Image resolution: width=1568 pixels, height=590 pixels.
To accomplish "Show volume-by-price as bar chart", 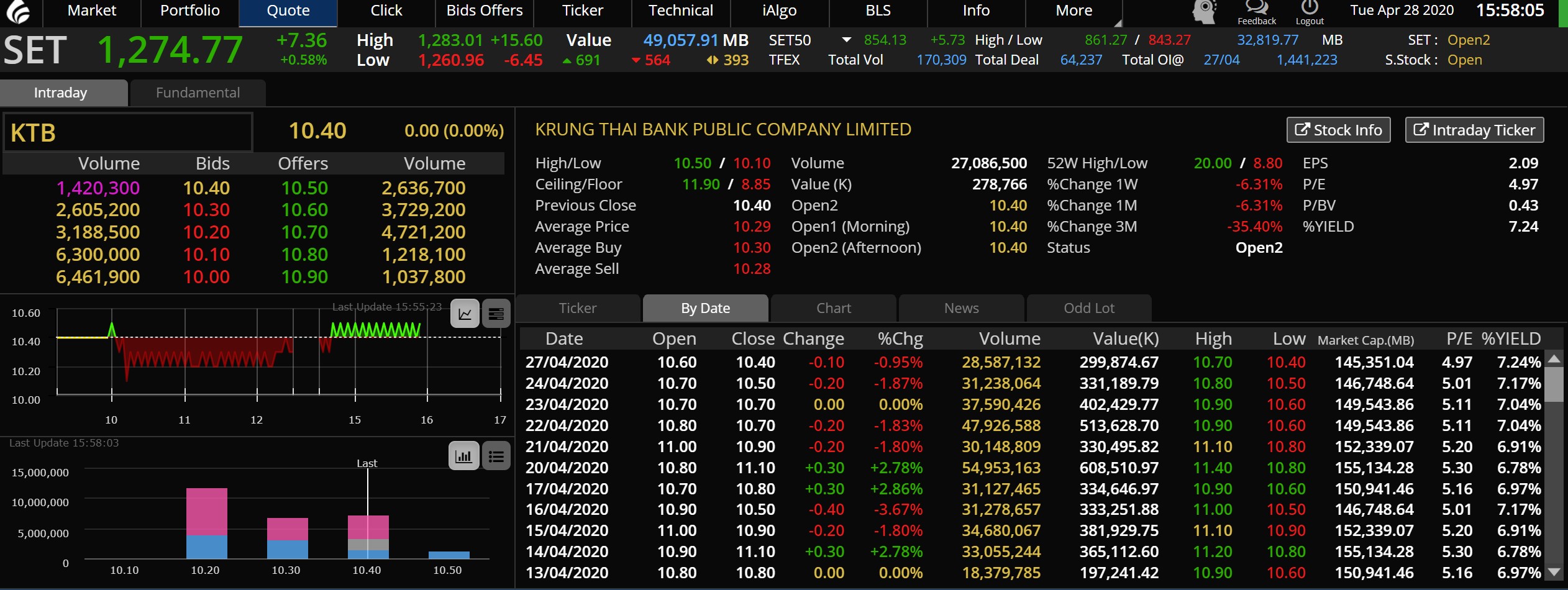I will click(x=463, y=456).
